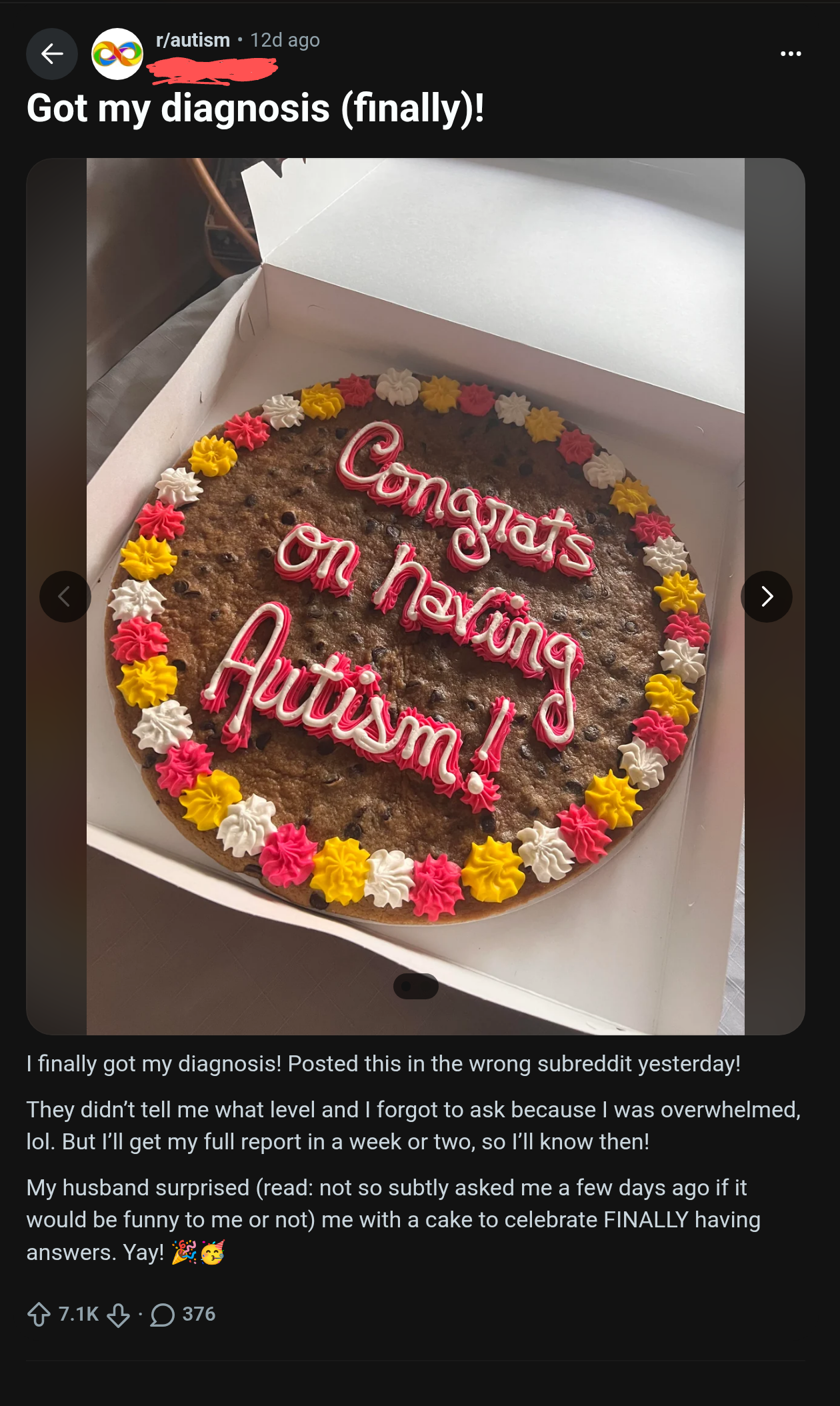Image resolution: width=840 pixels, height=1406 pixels.
Task: Open the r/autism community avatar
Action: point(117,54)
